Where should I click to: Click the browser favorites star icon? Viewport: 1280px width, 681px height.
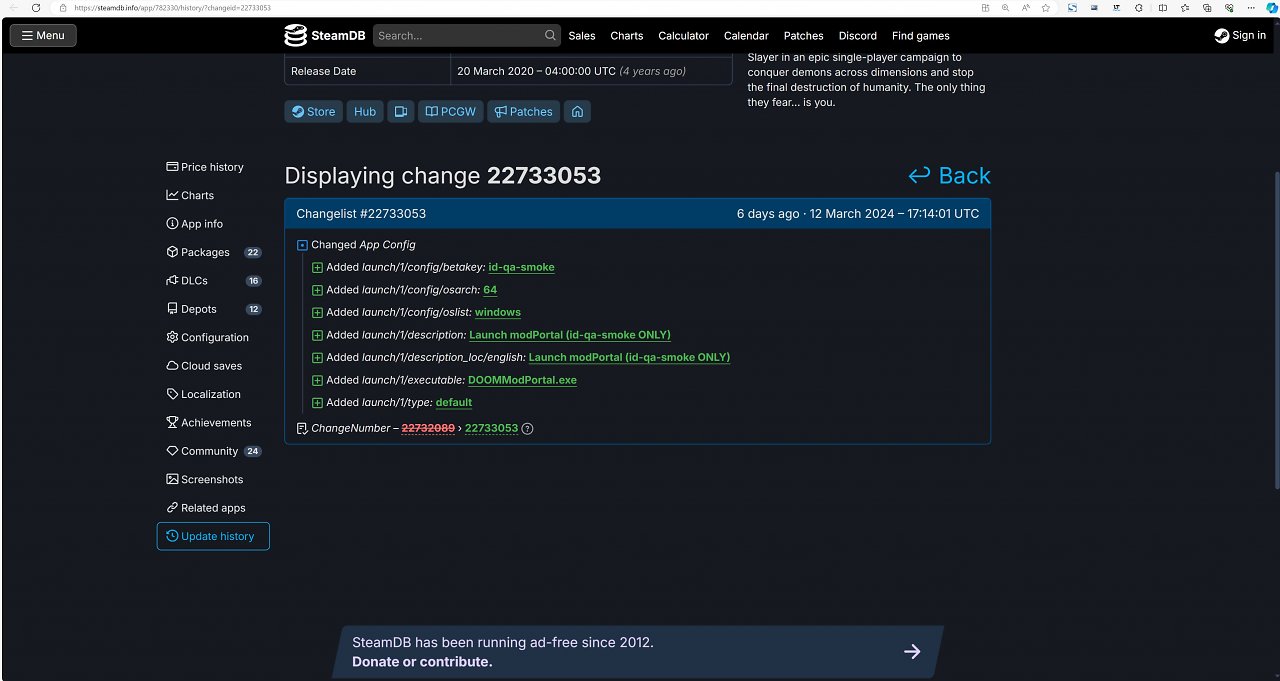(1045, 7)
